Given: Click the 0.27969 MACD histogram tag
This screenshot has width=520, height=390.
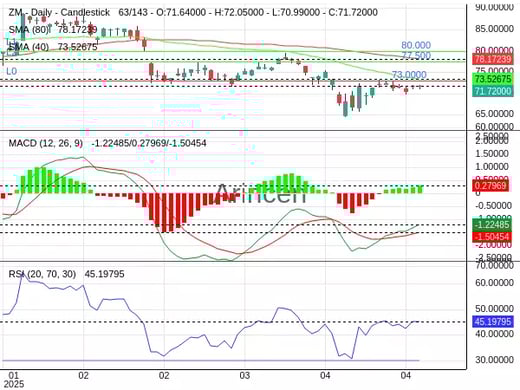Looking at the screenshot, I should pos(491,186).
